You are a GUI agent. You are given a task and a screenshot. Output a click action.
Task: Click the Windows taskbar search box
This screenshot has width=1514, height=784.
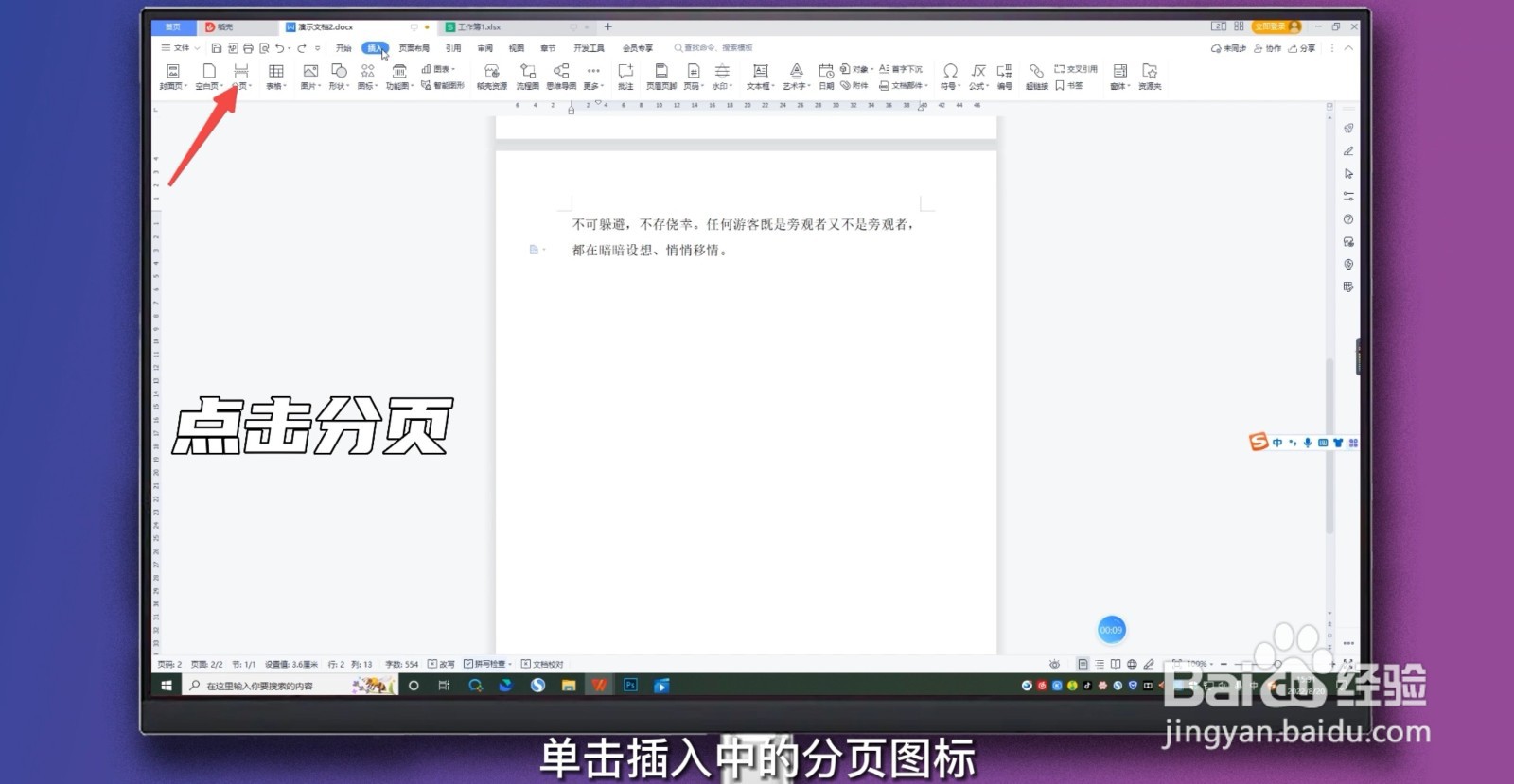click(290, 686)
